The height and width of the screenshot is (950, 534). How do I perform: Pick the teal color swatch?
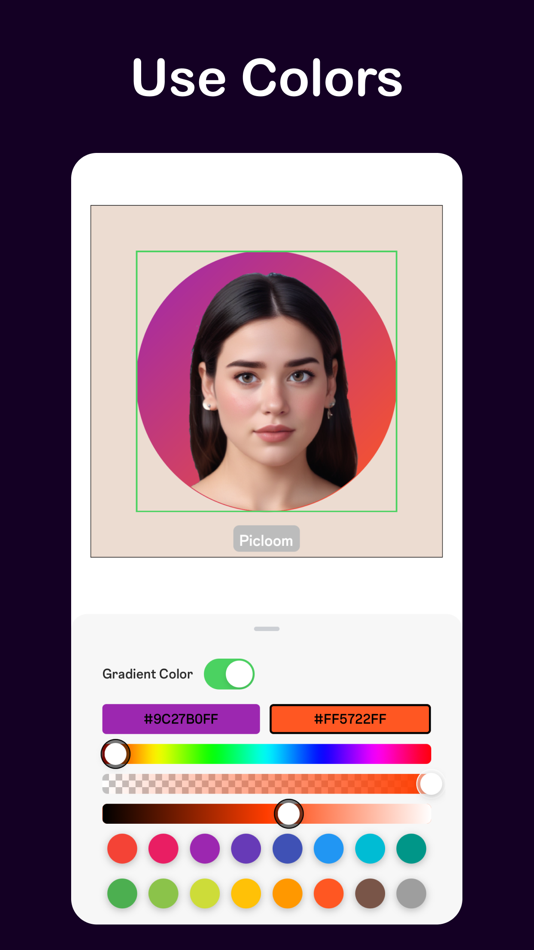(x=412, y=848)
